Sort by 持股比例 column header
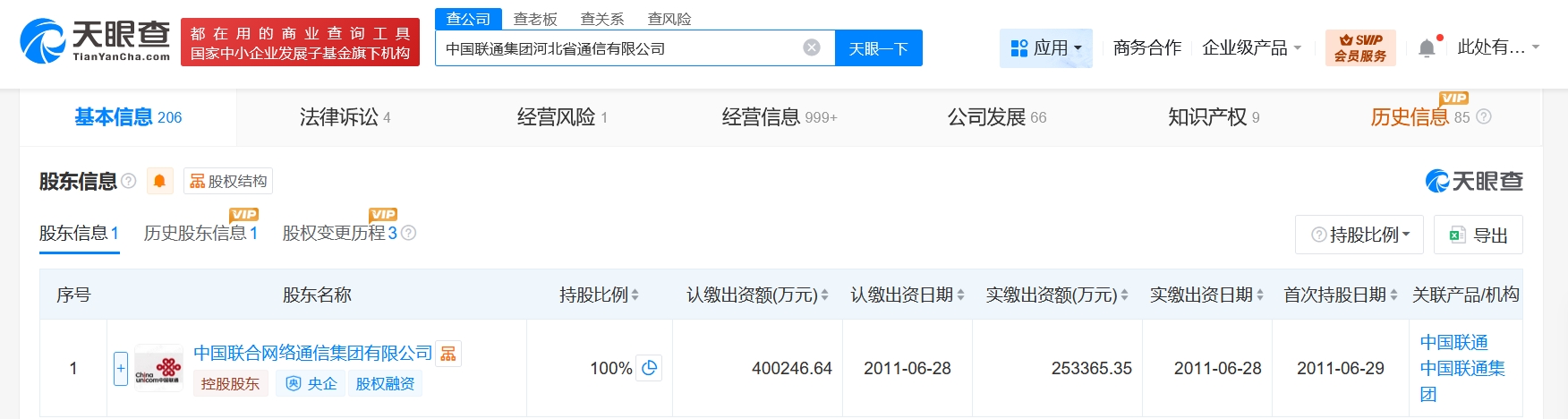This screenshot has width=1568, height=419. coord(599,295)
